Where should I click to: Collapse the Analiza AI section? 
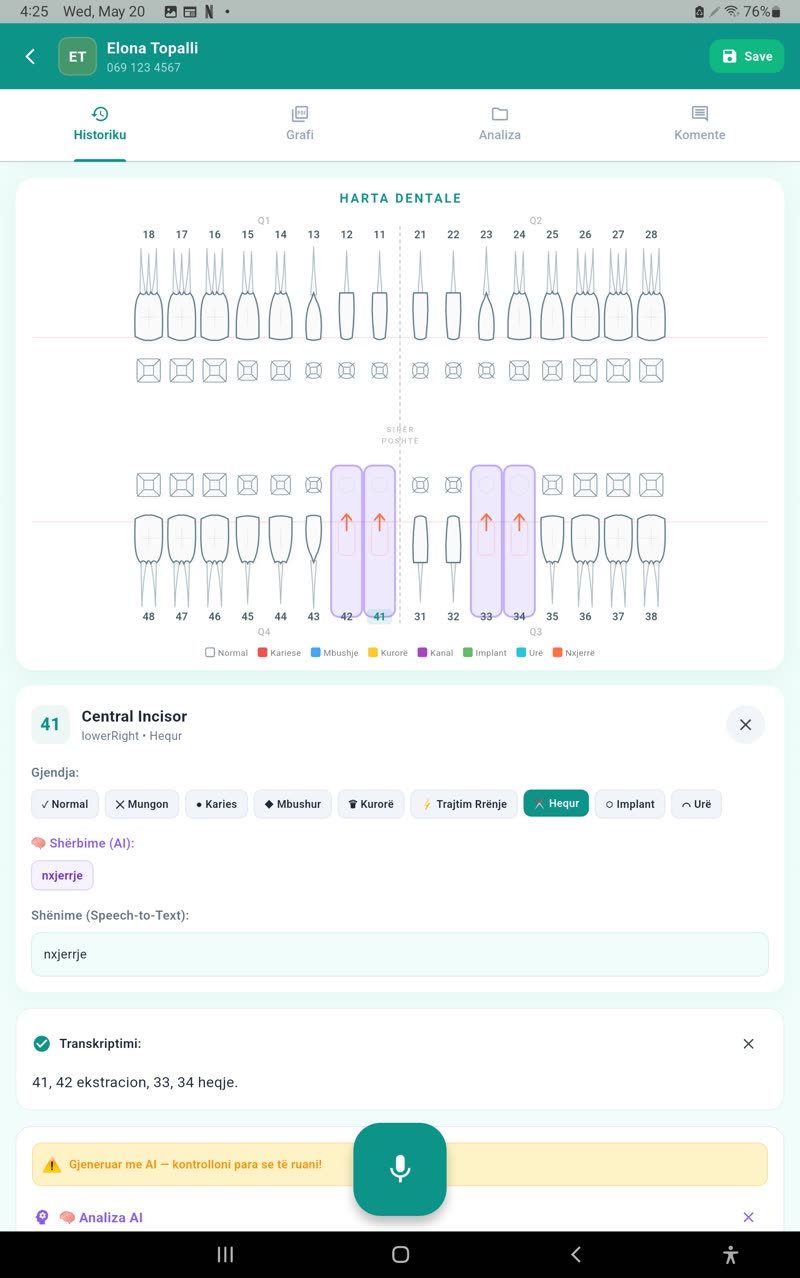click(748, 1217)
